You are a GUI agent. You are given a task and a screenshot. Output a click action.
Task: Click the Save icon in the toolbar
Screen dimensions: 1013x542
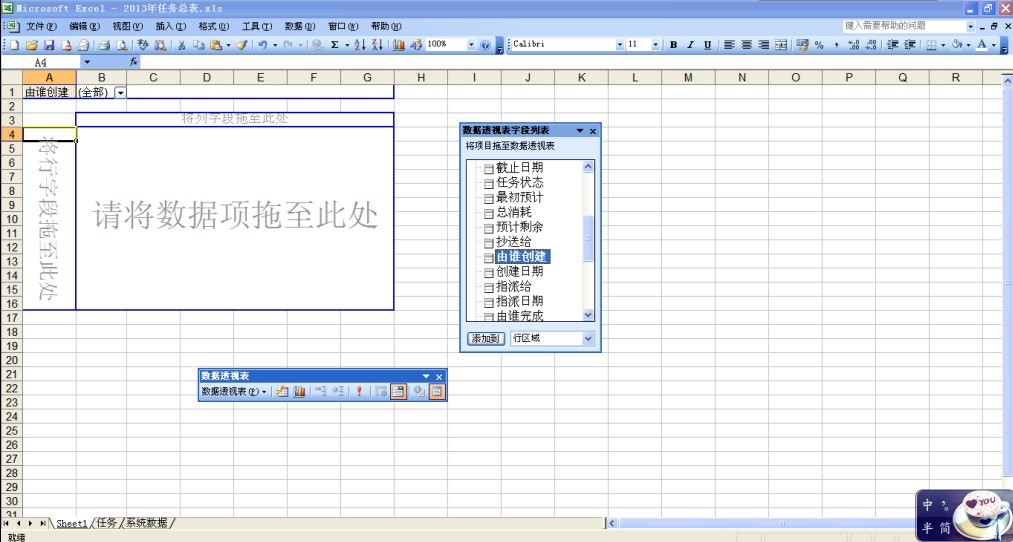tap(48, 45)
